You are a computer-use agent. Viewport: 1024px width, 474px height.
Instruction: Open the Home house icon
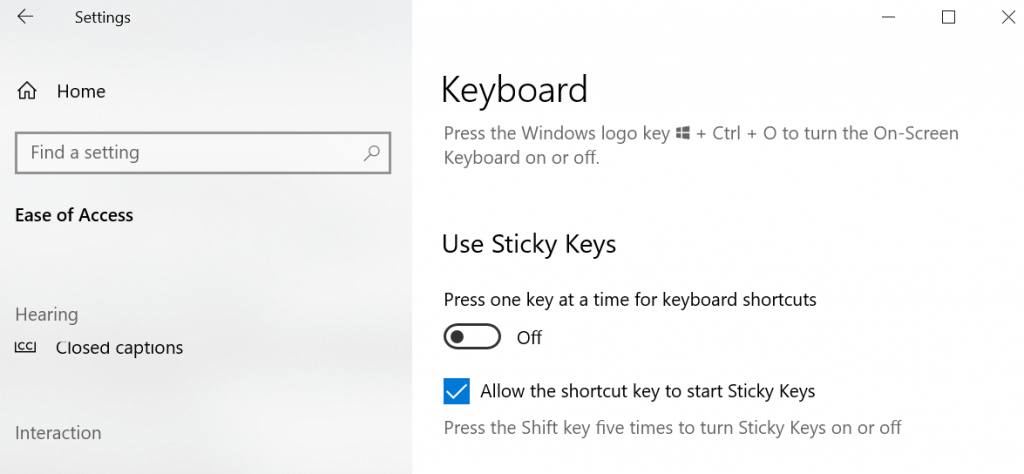tap(27, 91)
